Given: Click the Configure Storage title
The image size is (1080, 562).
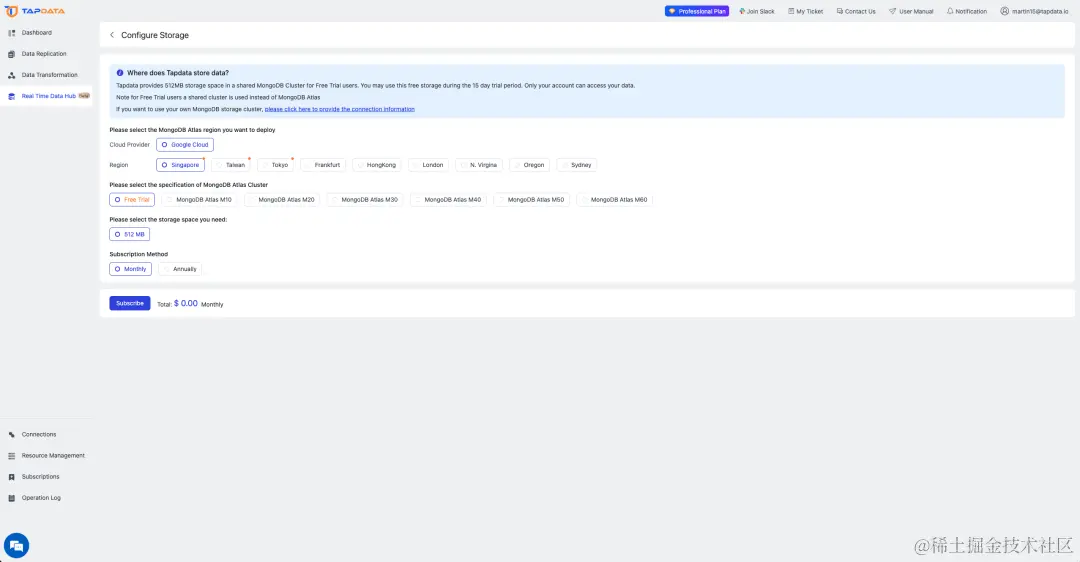Looking at the screenshot, I should (155, 35).
